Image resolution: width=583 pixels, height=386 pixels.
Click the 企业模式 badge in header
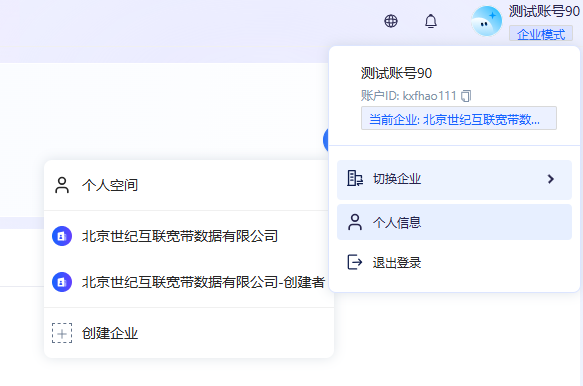[541, 34]
